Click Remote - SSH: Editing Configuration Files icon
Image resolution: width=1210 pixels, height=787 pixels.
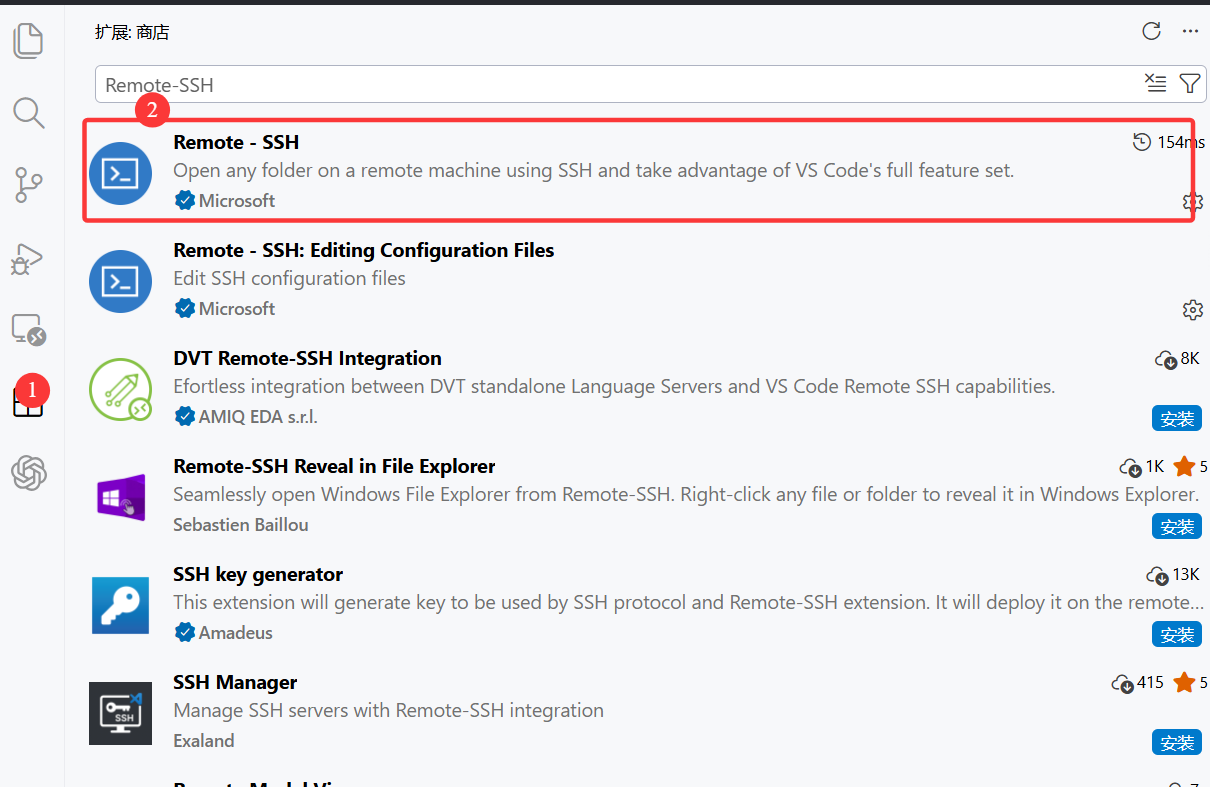[120, 281]
